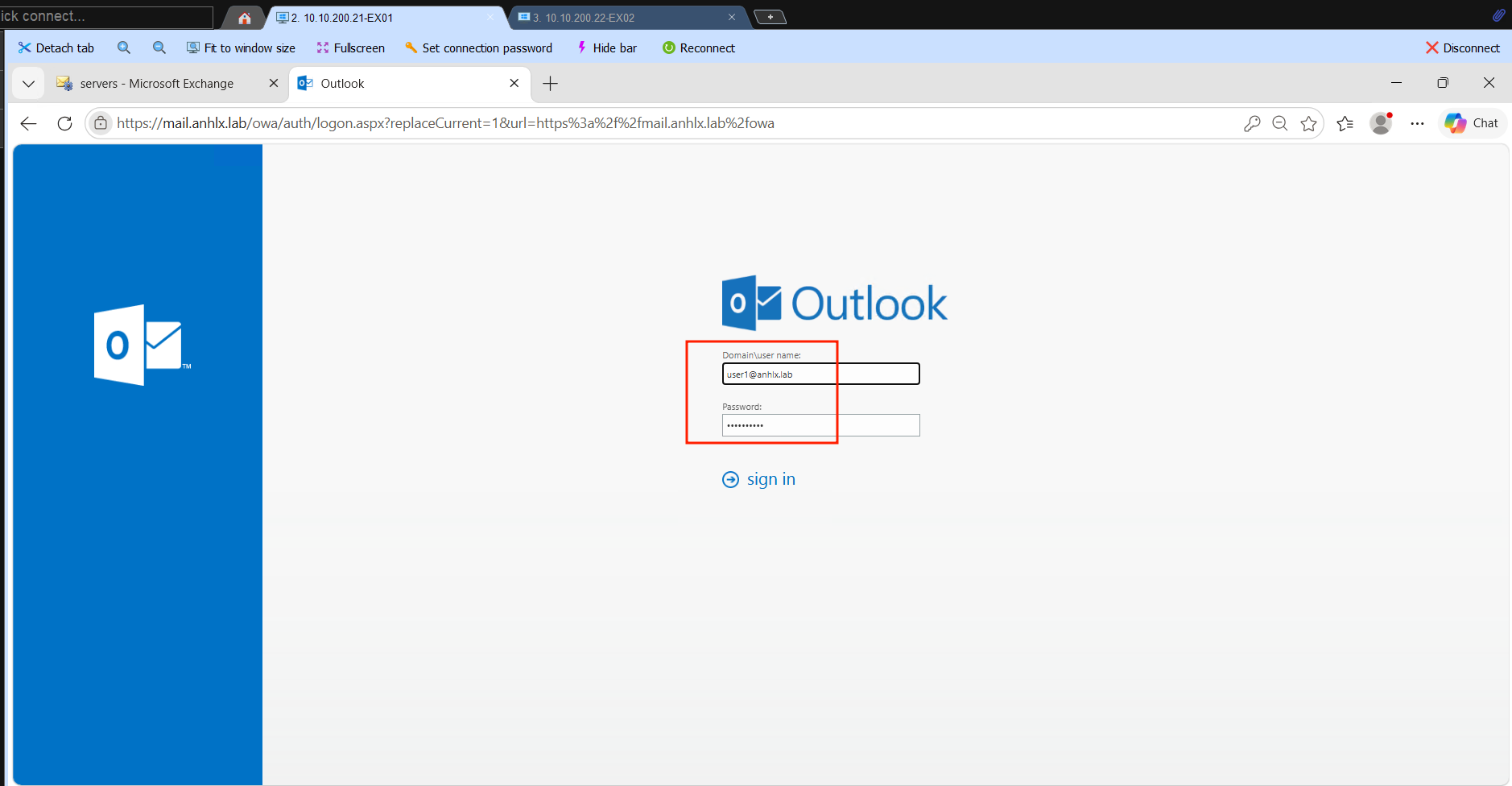Click Set connection password
Viewport: 1512px width, 786px height.
(x=478, y=48)
